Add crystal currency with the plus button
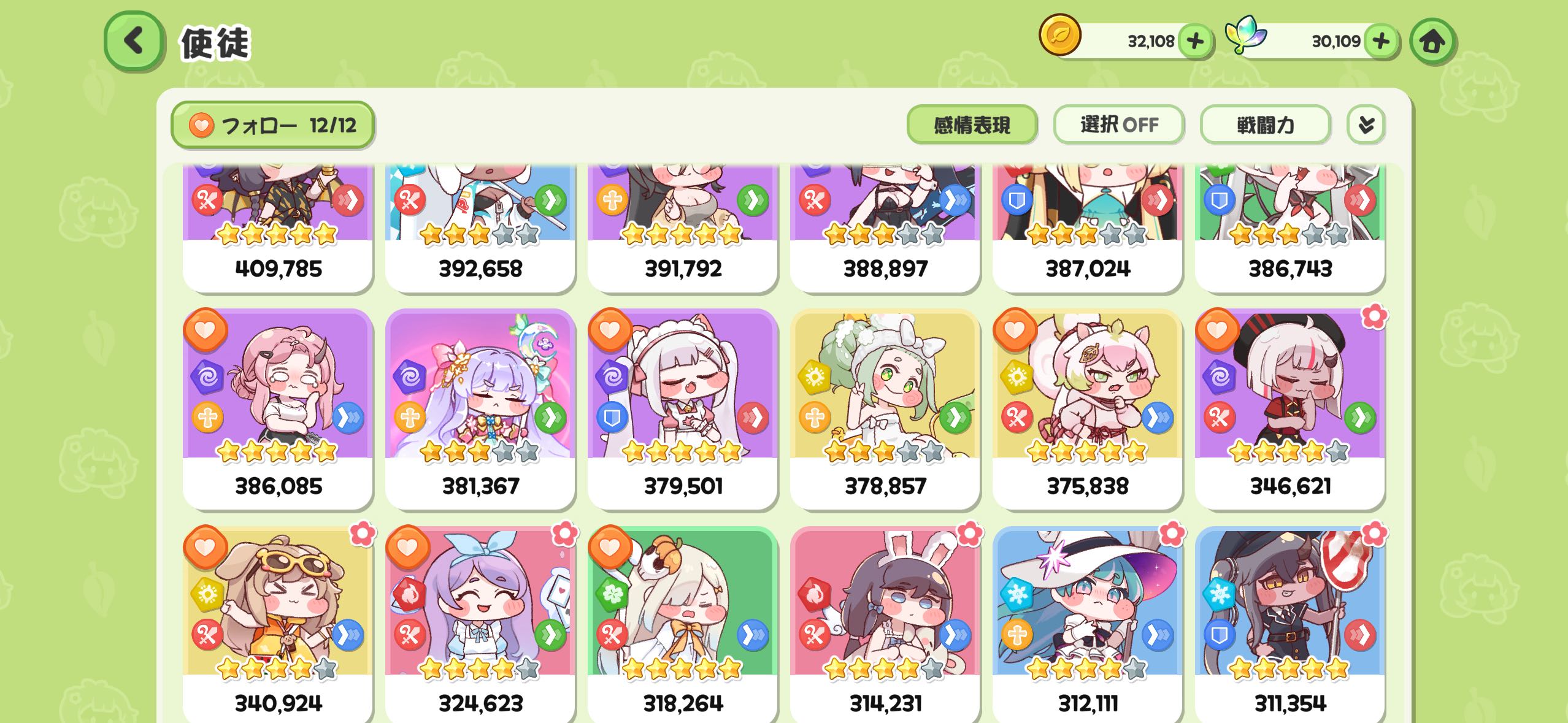Image resolution: width=1568 pixels, height=723 pixels. pyautogui.click(x=1381, y=42)
